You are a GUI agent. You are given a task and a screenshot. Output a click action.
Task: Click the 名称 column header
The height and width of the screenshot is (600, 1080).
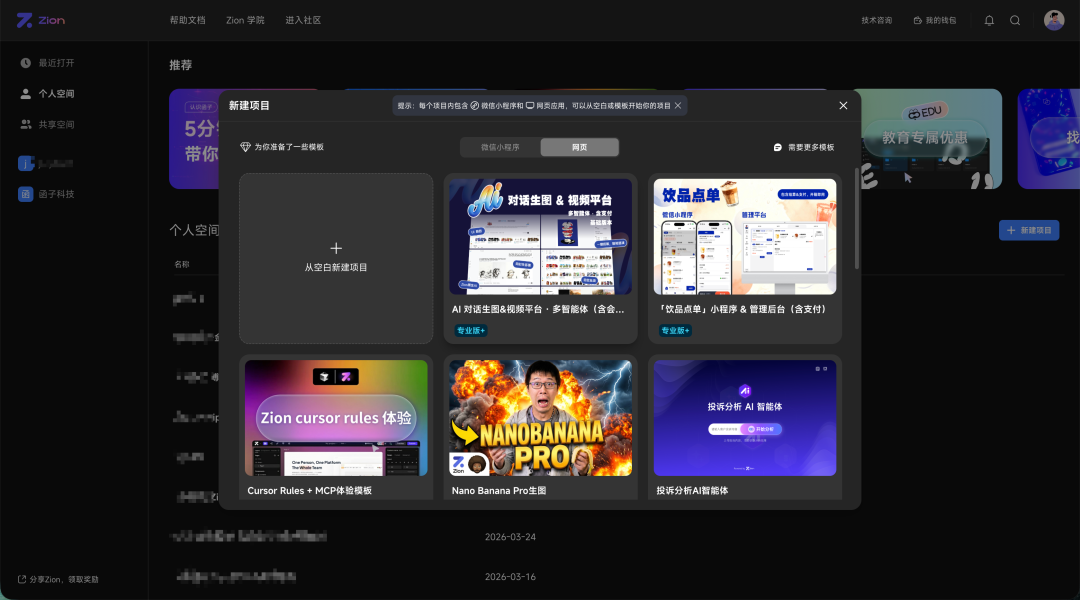pos(182,265)
